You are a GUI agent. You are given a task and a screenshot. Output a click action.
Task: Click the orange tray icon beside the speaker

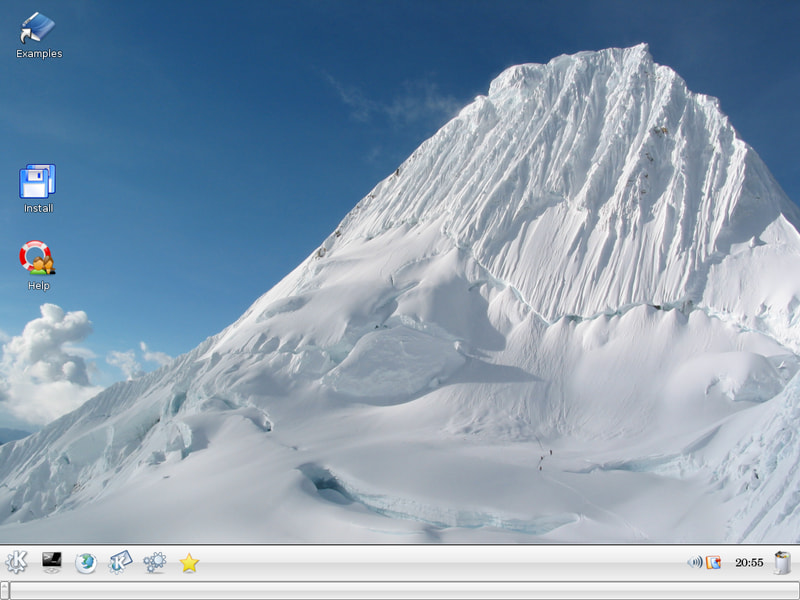(713, 563)
